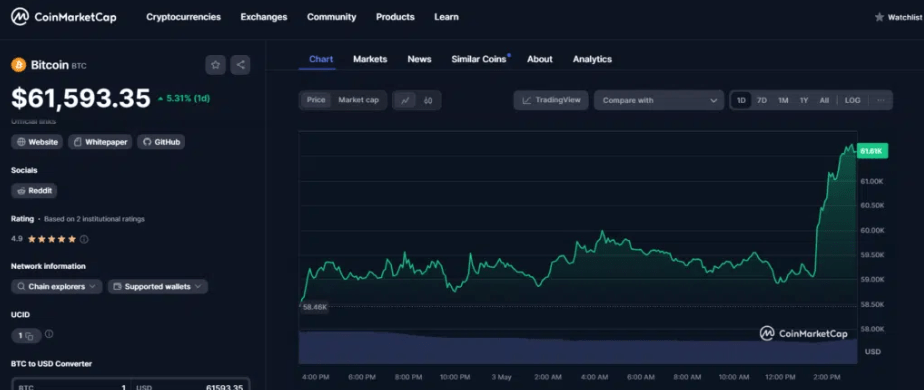
Task: Open TradingView chart button
Action: click(x=551, y=100)
